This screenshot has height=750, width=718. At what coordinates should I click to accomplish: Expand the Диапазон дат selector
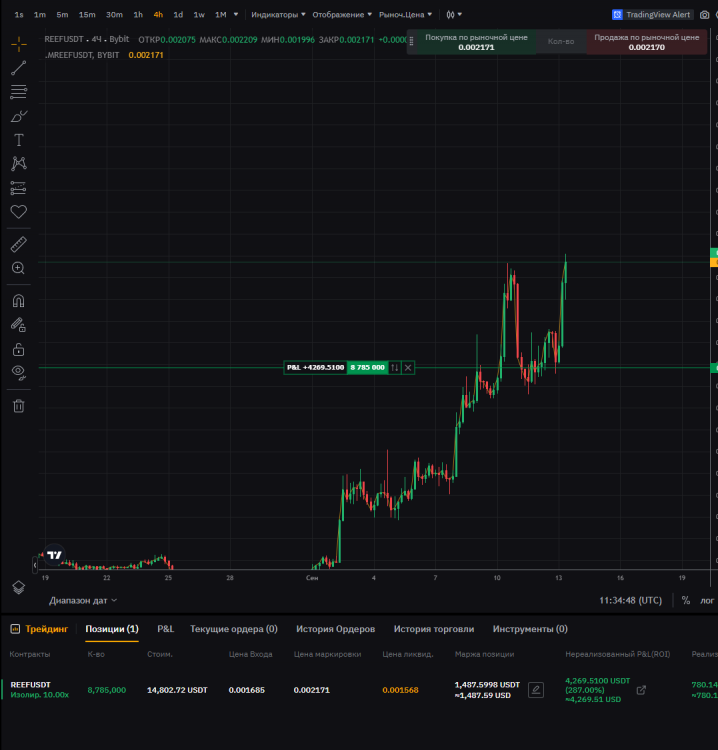(83, 600)
